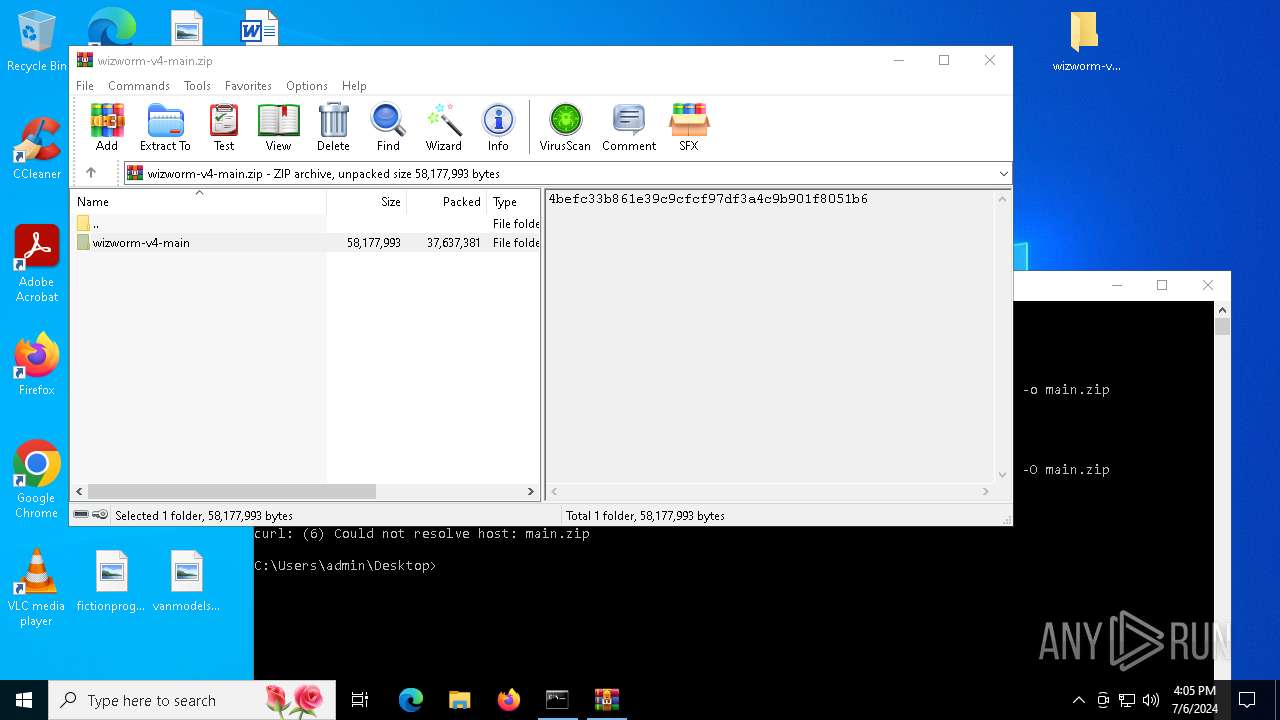Open the Favorites menu
Viewport: 1280px width, 720px height.
click(248, 86)
